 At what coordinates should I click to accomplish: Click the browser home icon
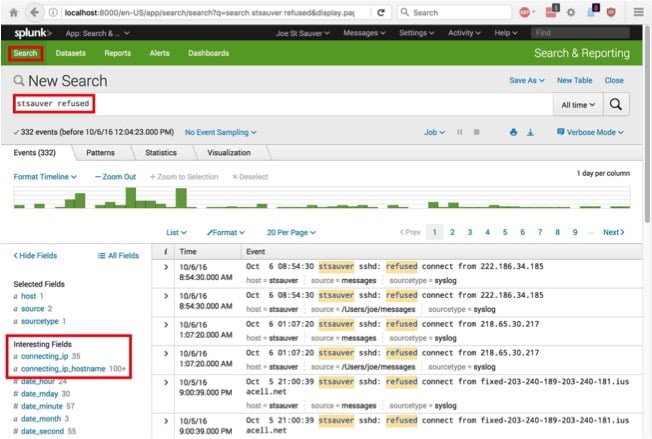tap(13, 12)
